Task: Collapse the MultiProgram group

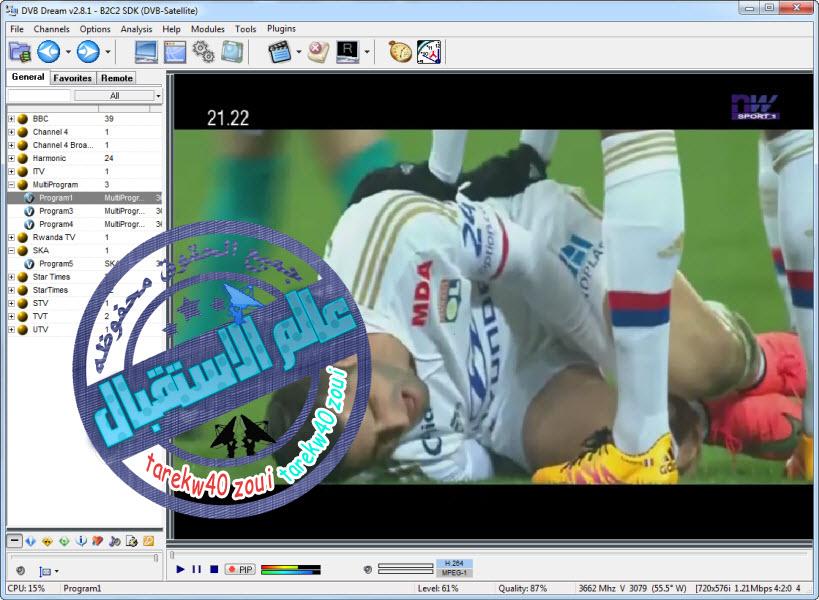Action: [11, 185]
